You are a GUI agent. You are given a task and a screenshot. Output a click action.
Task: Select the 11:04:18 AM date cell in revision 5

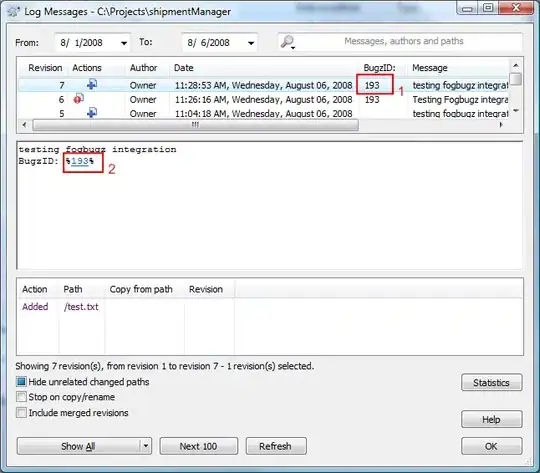coord(263,113)
